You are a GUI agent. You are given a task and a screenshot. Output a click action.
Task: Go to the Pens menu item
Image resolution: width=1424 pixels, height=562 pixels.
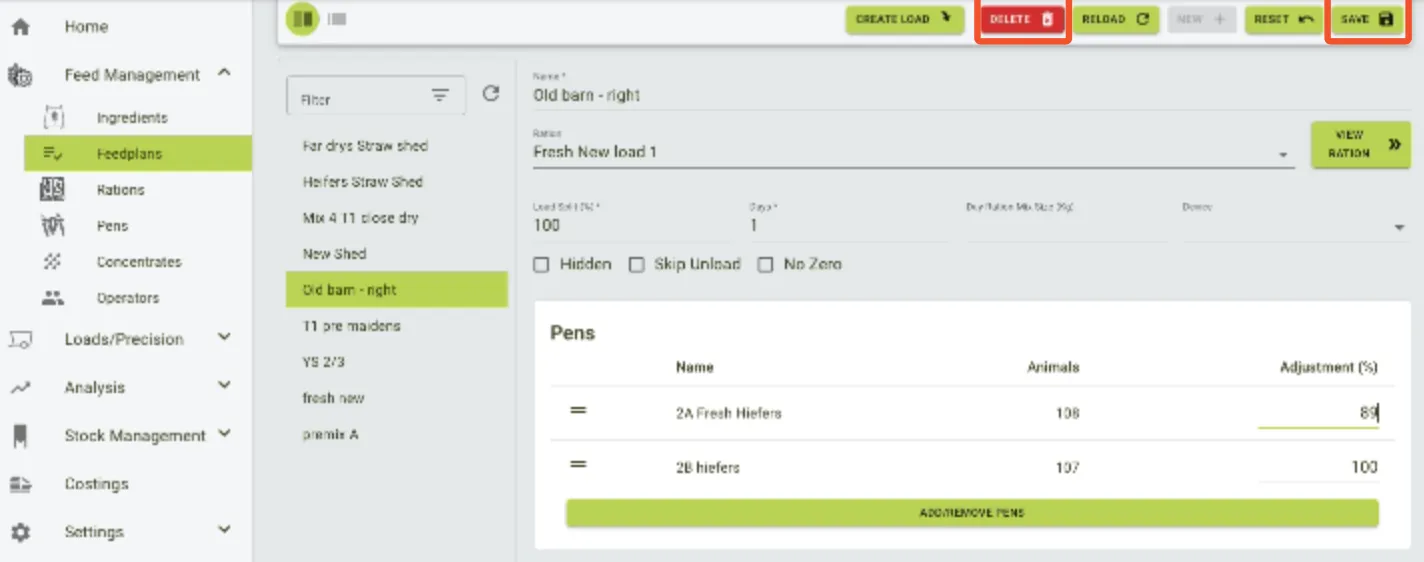(112, 226)
